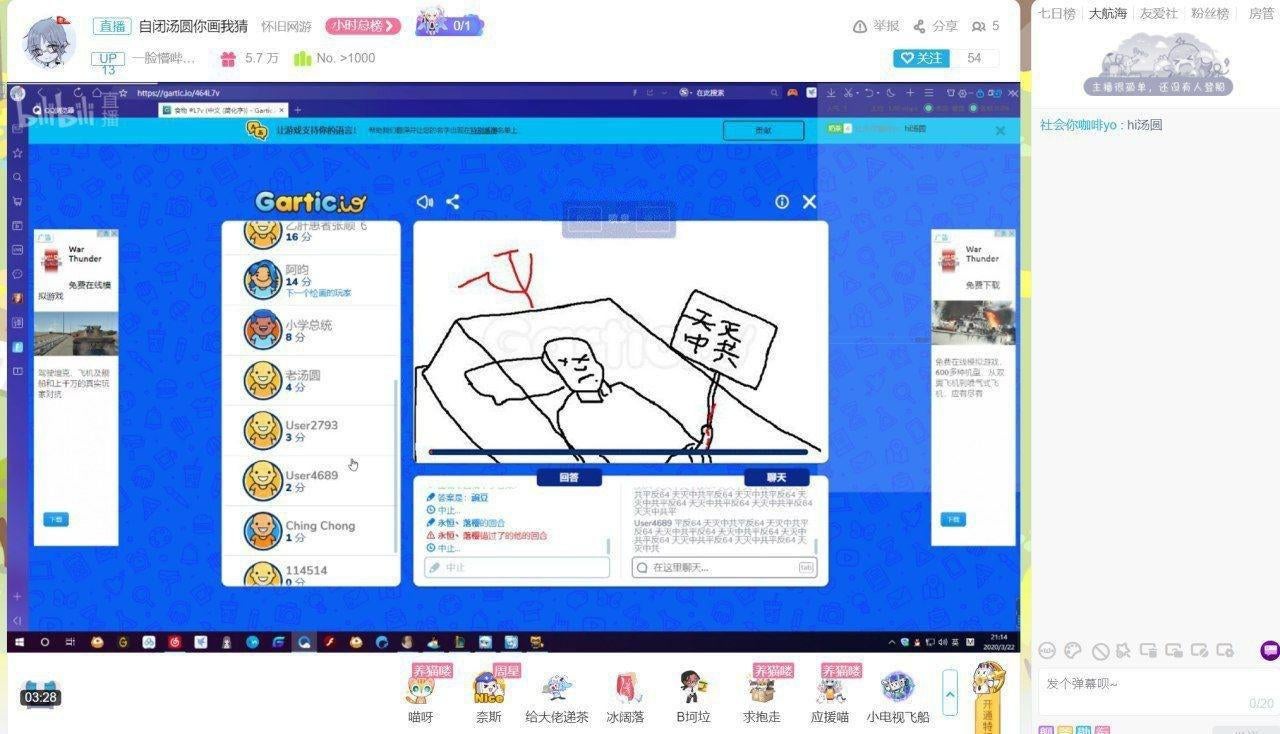Open new tab in streamed browser
1280x734 pixels.
click(297, 110)
